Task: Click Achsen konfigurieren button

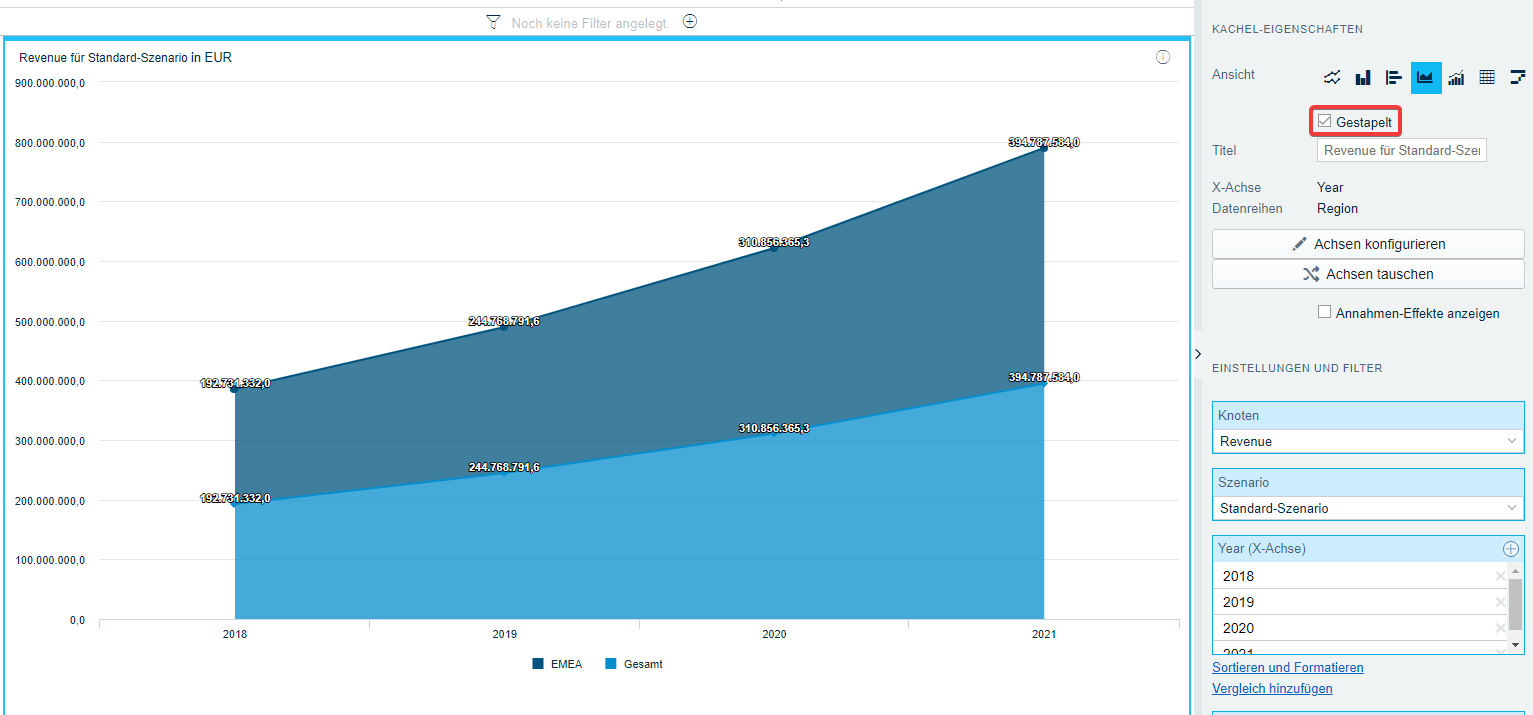Action: pos(1367,244)
